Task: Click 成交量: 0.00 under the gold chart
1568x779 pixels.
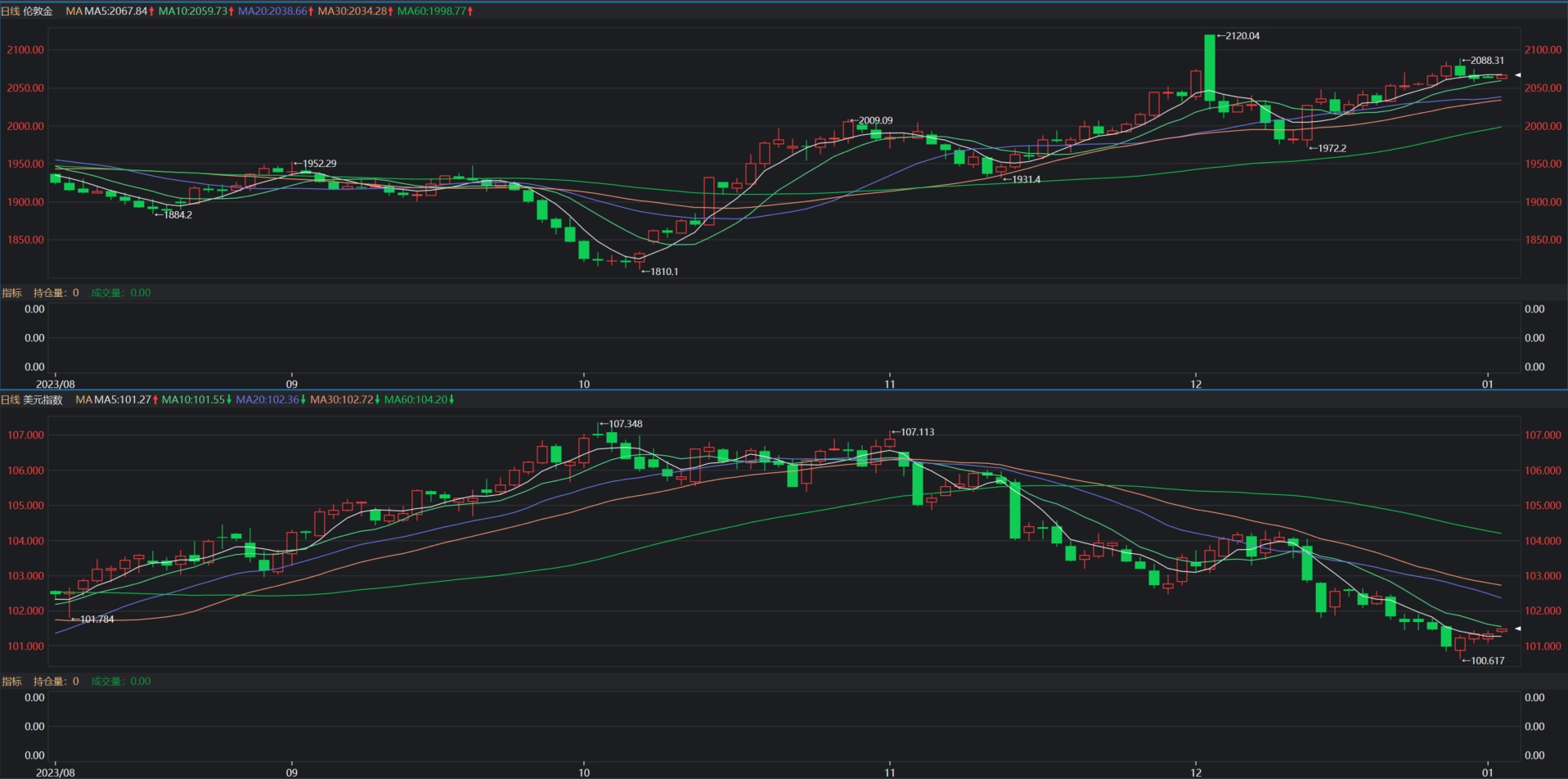Action: click(120, 293)
